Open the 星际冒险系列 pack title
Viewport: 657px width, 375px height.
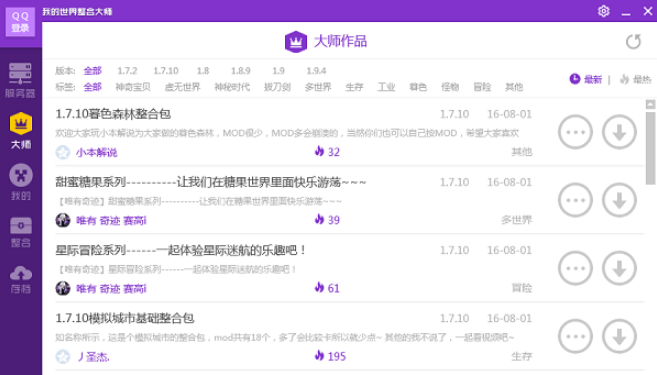181,250
